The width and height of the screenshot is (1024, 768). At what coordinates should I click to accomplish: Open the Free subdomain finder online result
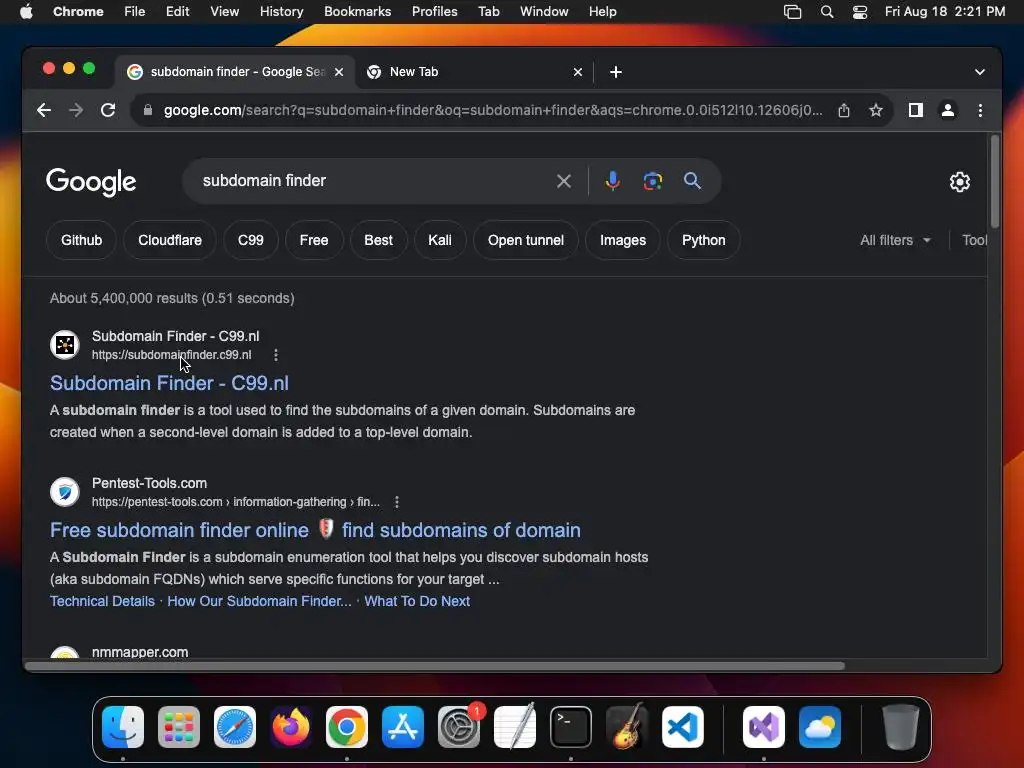pos(315,530)
